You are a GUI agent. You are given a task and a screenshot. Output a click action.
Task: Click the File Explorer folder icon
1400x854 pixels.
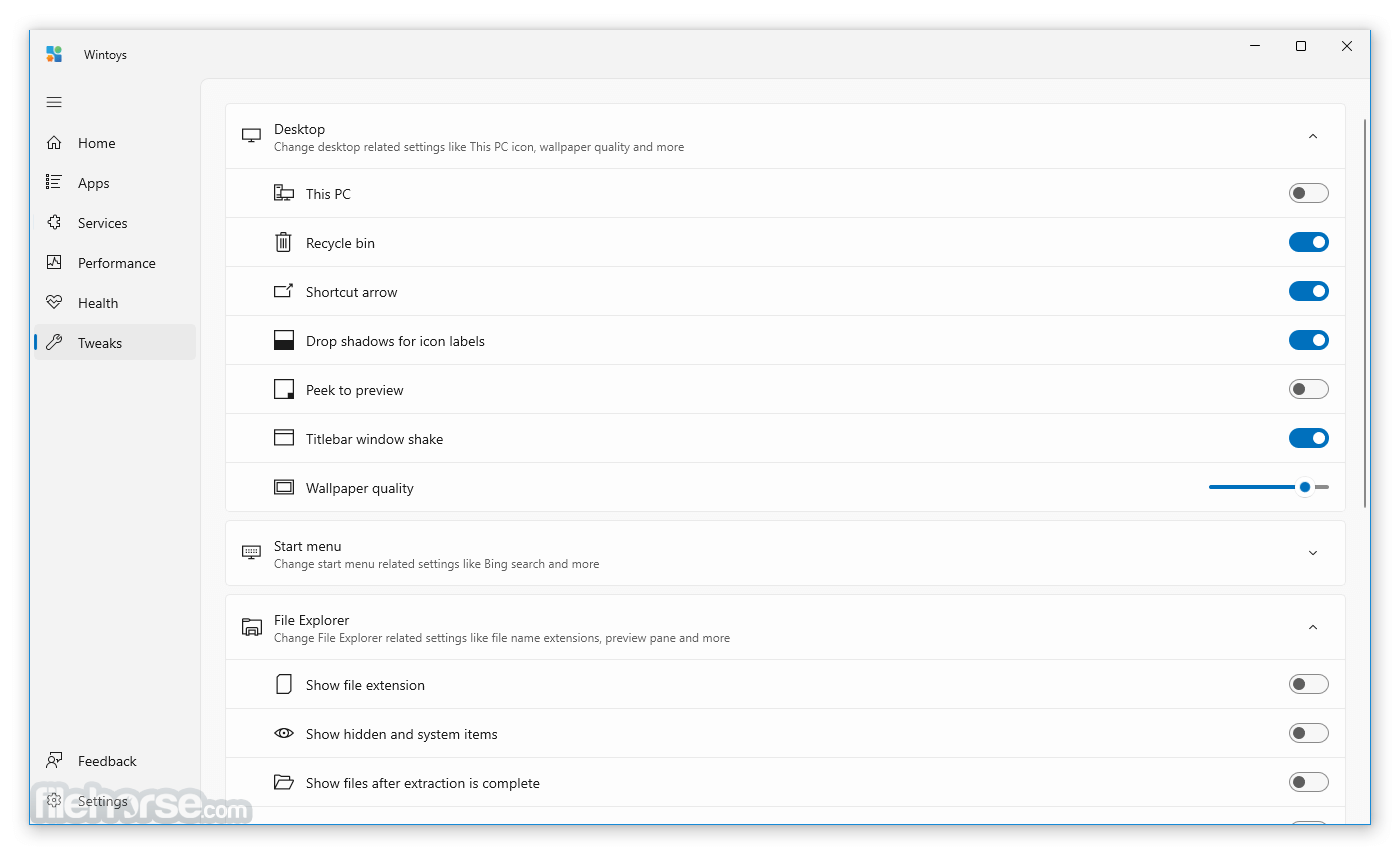[251, 627]
